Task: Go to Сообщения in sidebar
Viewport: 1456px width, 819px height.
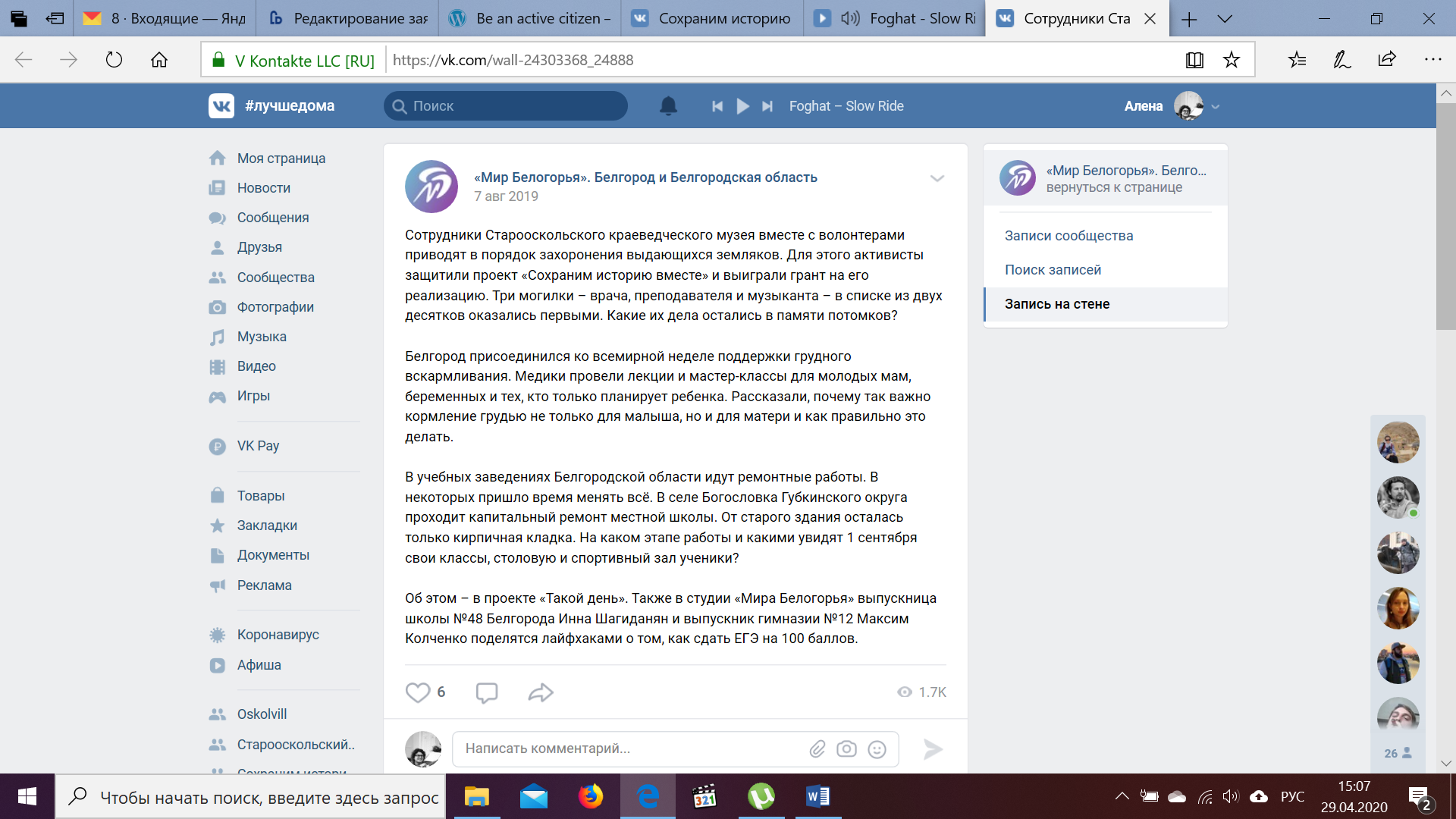Action: coord(272,218)
